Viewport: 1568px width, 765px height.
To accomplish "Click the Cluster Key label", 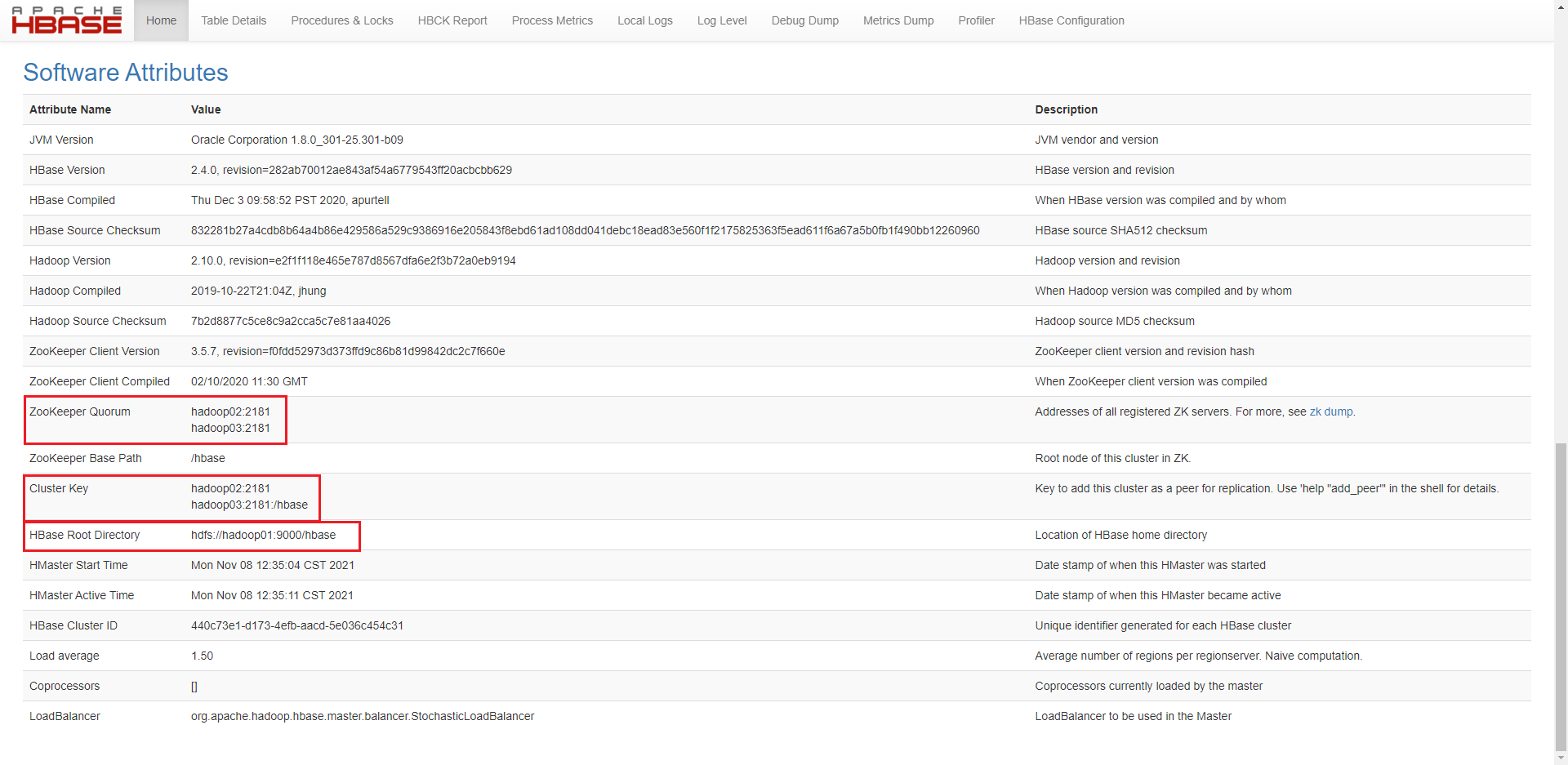I will coord(59,488).
